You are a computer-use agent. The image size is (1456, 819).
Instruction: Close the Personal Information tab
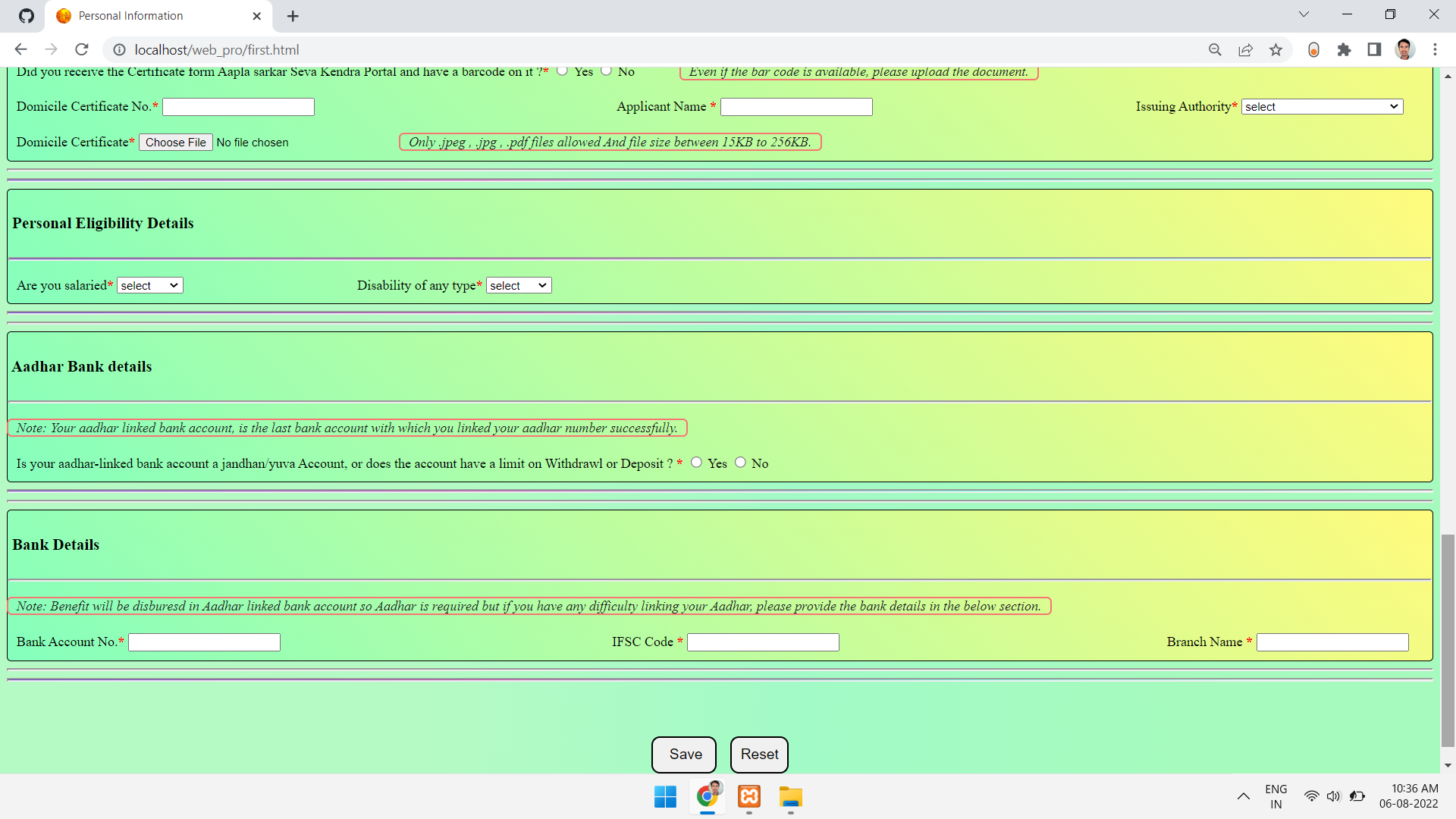click(256, 16)
